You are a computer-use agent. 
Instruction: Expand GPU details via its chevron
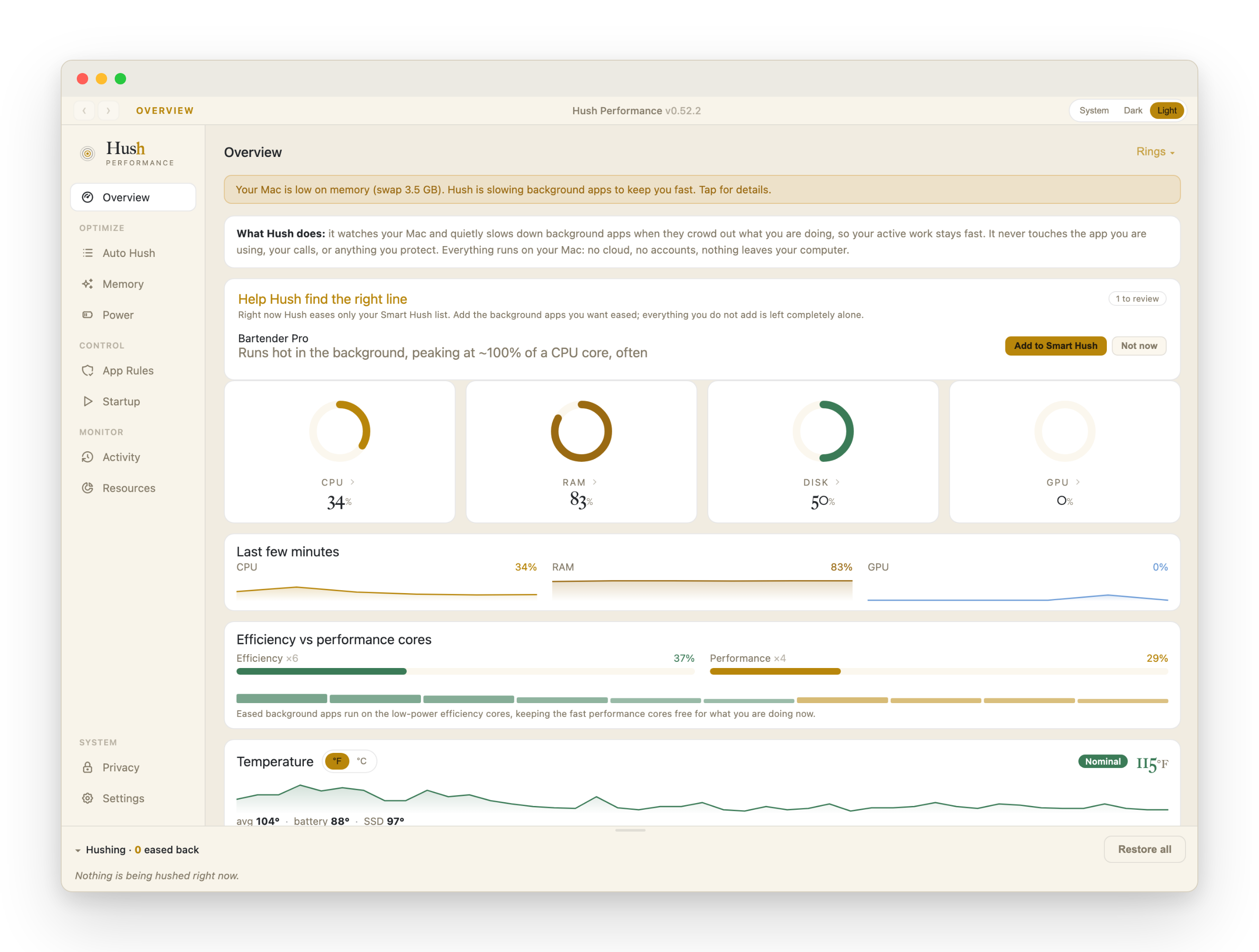click(1077, 482)
